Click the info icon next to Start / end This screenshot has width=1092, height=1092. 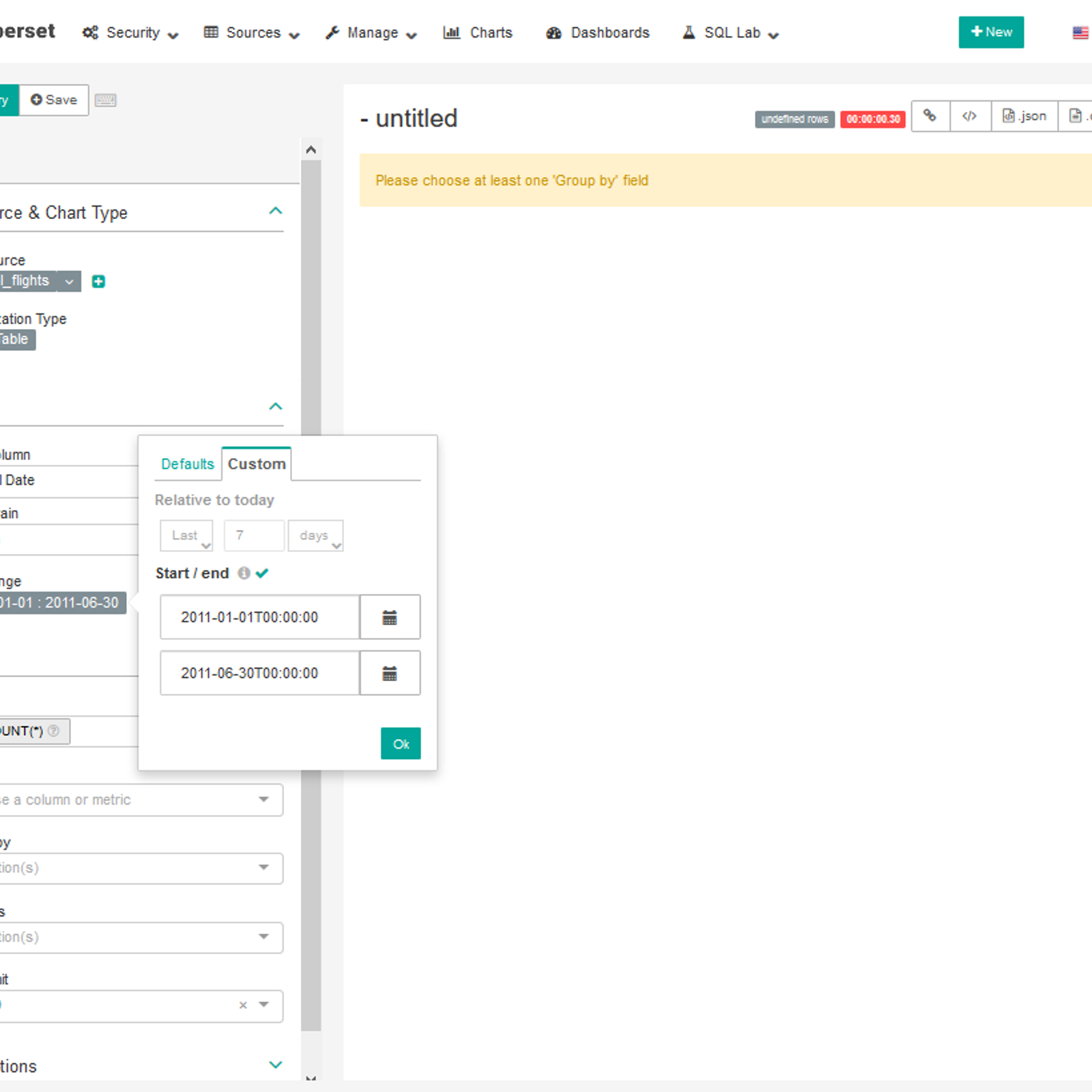pyautogui.click(x=244, y=573)
